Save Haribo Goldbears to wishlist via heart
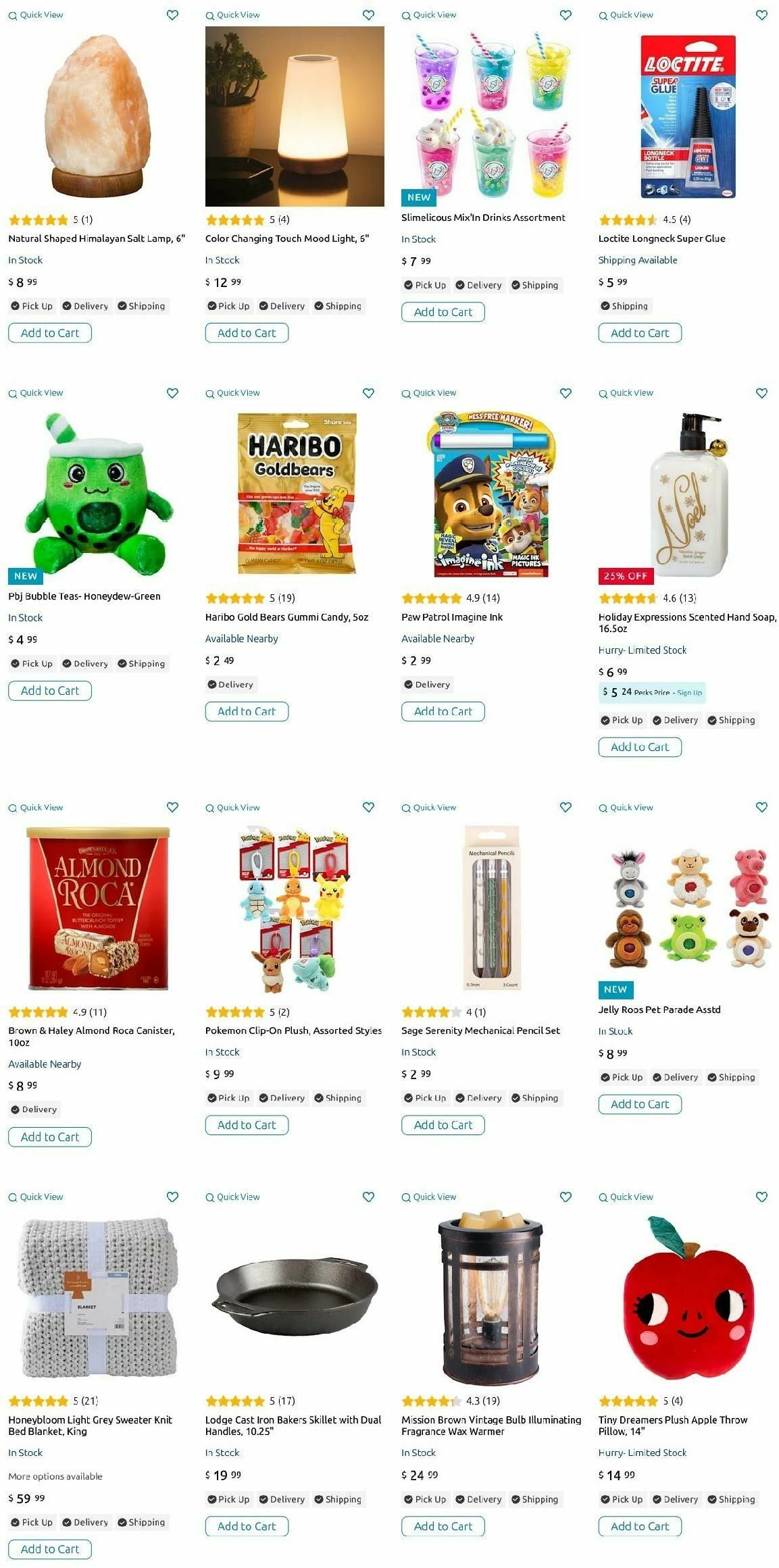779x1568 pixels. click(x=368, y=393)
